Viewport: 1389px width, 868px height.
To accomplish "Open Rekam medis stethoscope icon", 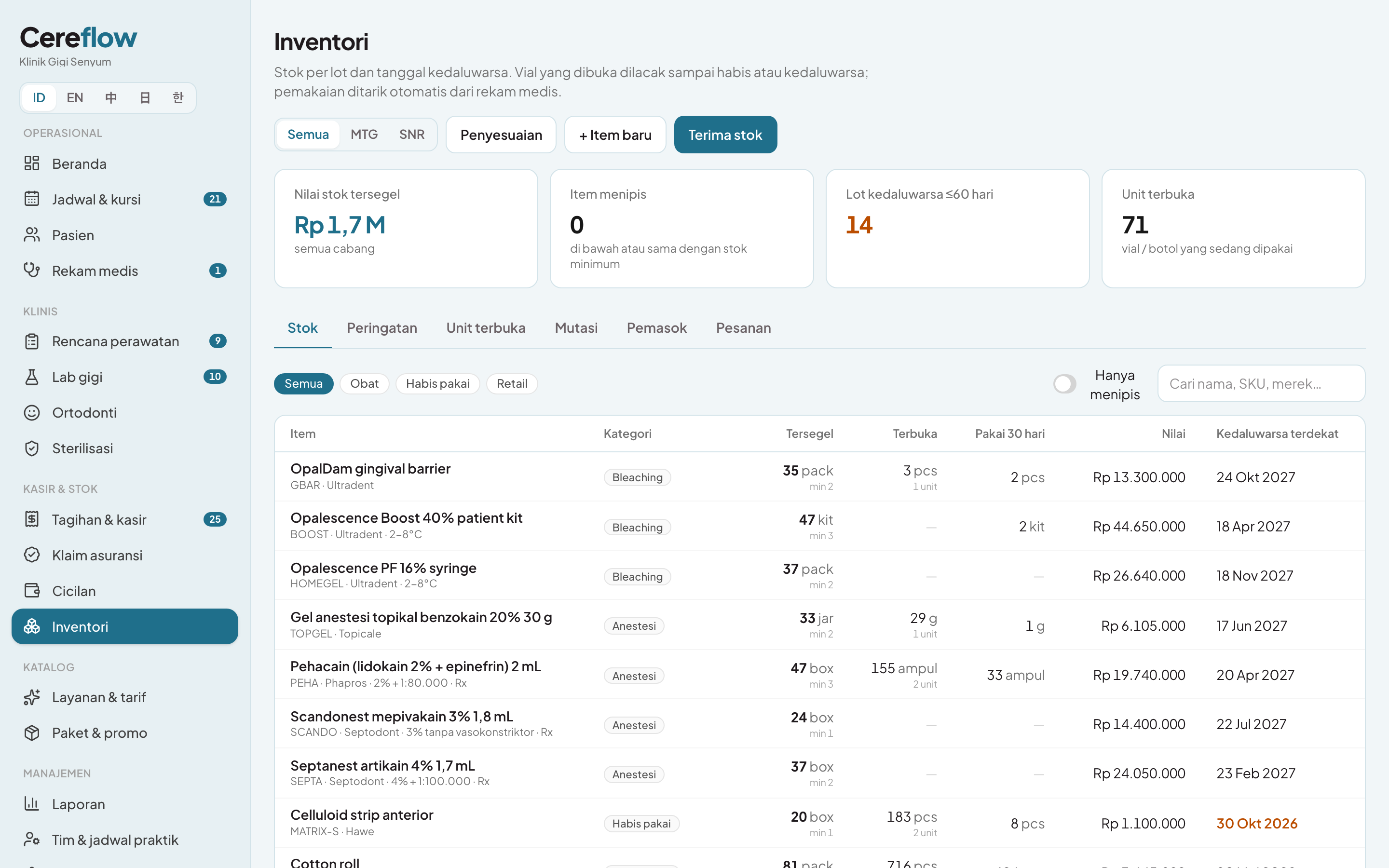I will click(31, 271).
